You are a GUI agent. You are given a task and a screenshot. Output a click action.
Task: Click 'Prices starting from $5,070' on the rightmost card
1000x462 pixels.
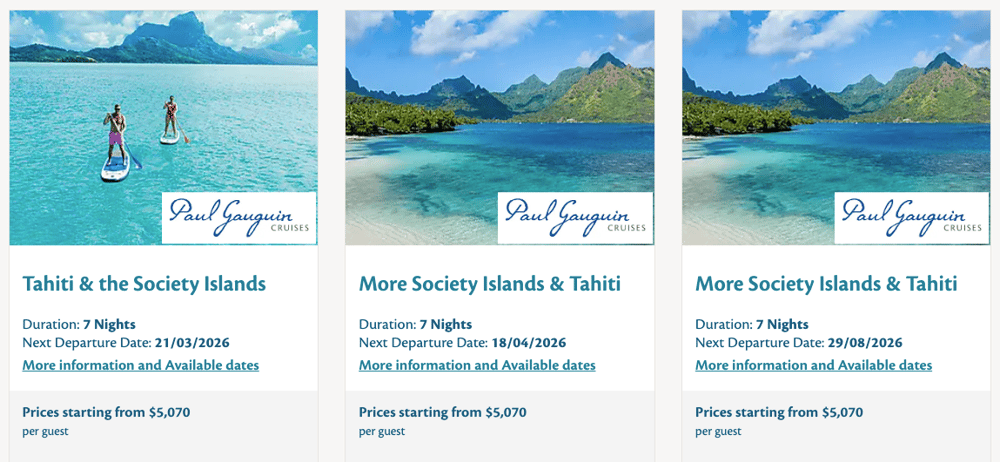pos(779,412)
